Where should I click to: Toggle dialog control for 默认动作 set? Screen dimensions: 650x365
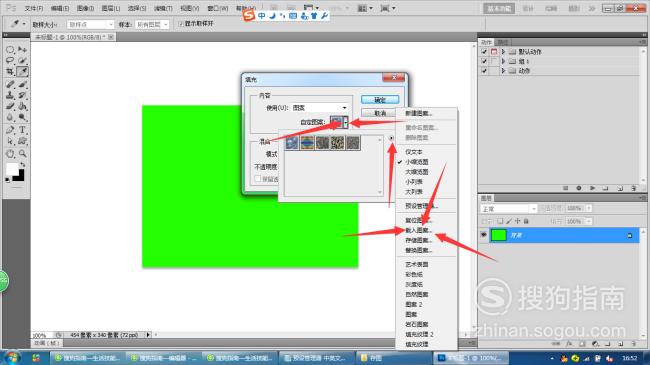click(494, 52)
